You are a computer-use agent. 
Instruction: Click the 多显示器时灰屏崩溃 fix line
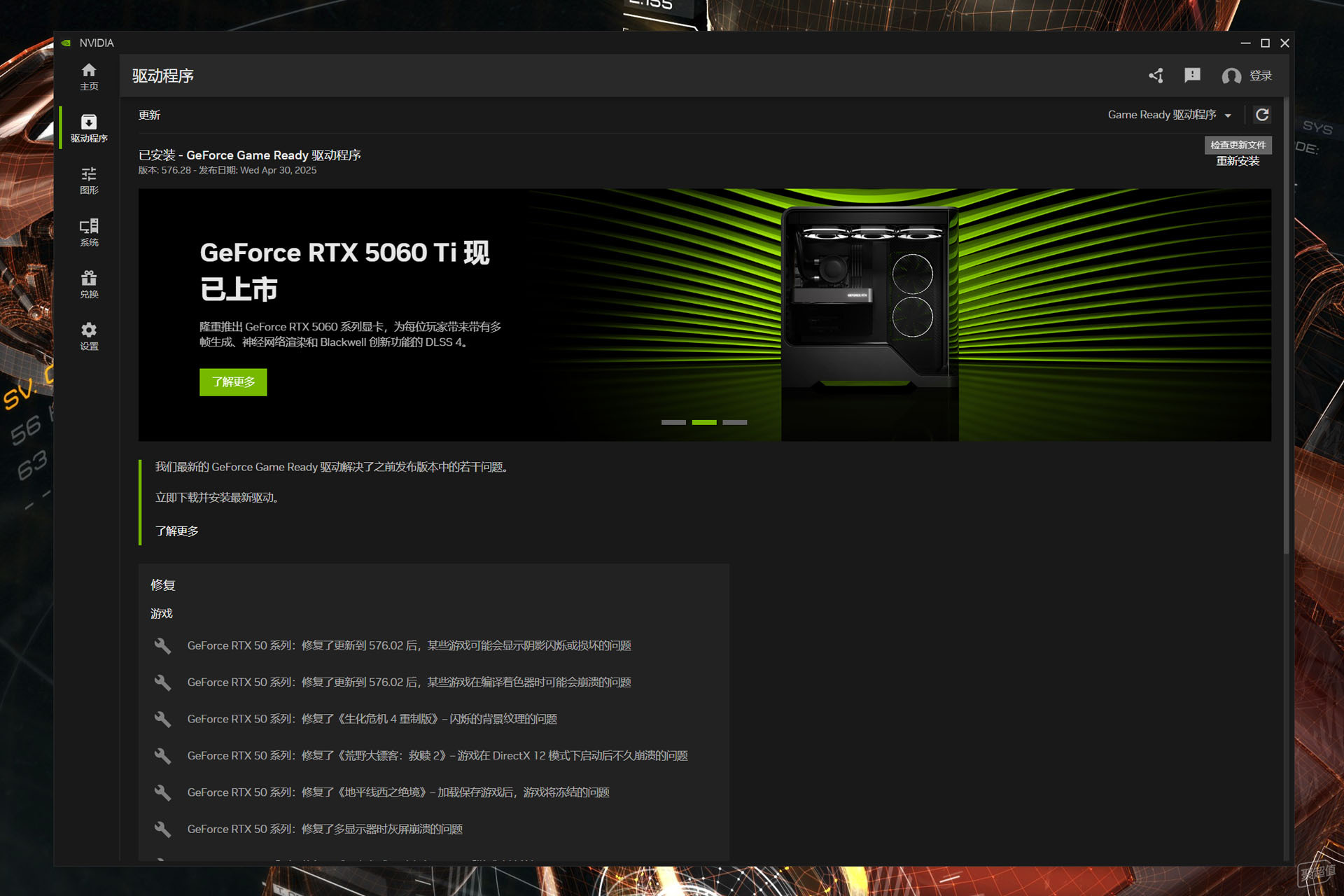coord(325,829)
